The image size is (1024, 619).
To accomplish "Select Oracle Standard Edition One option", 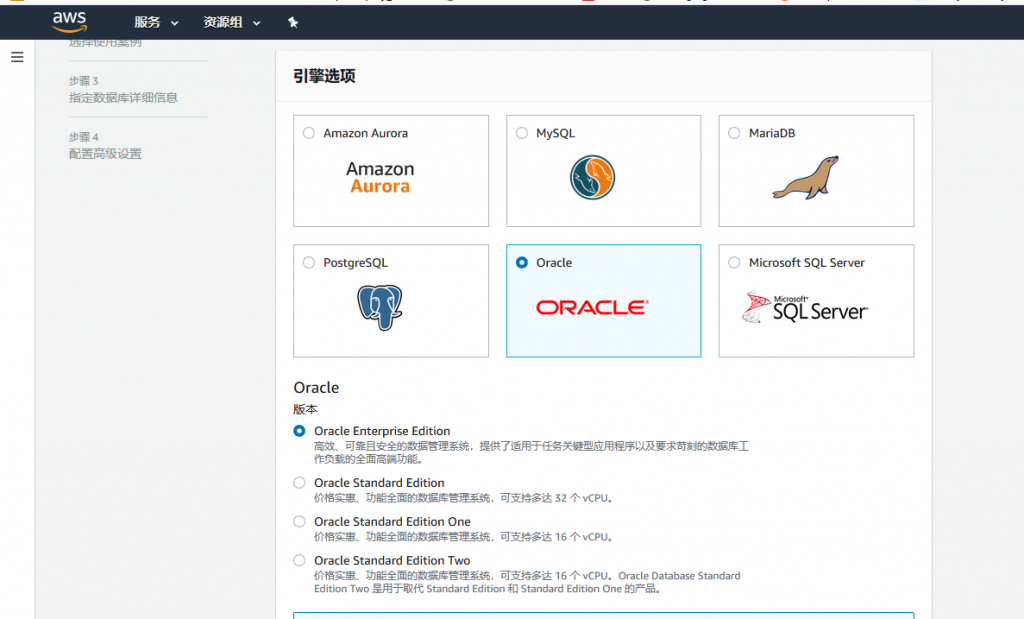I will pos(299,521).
